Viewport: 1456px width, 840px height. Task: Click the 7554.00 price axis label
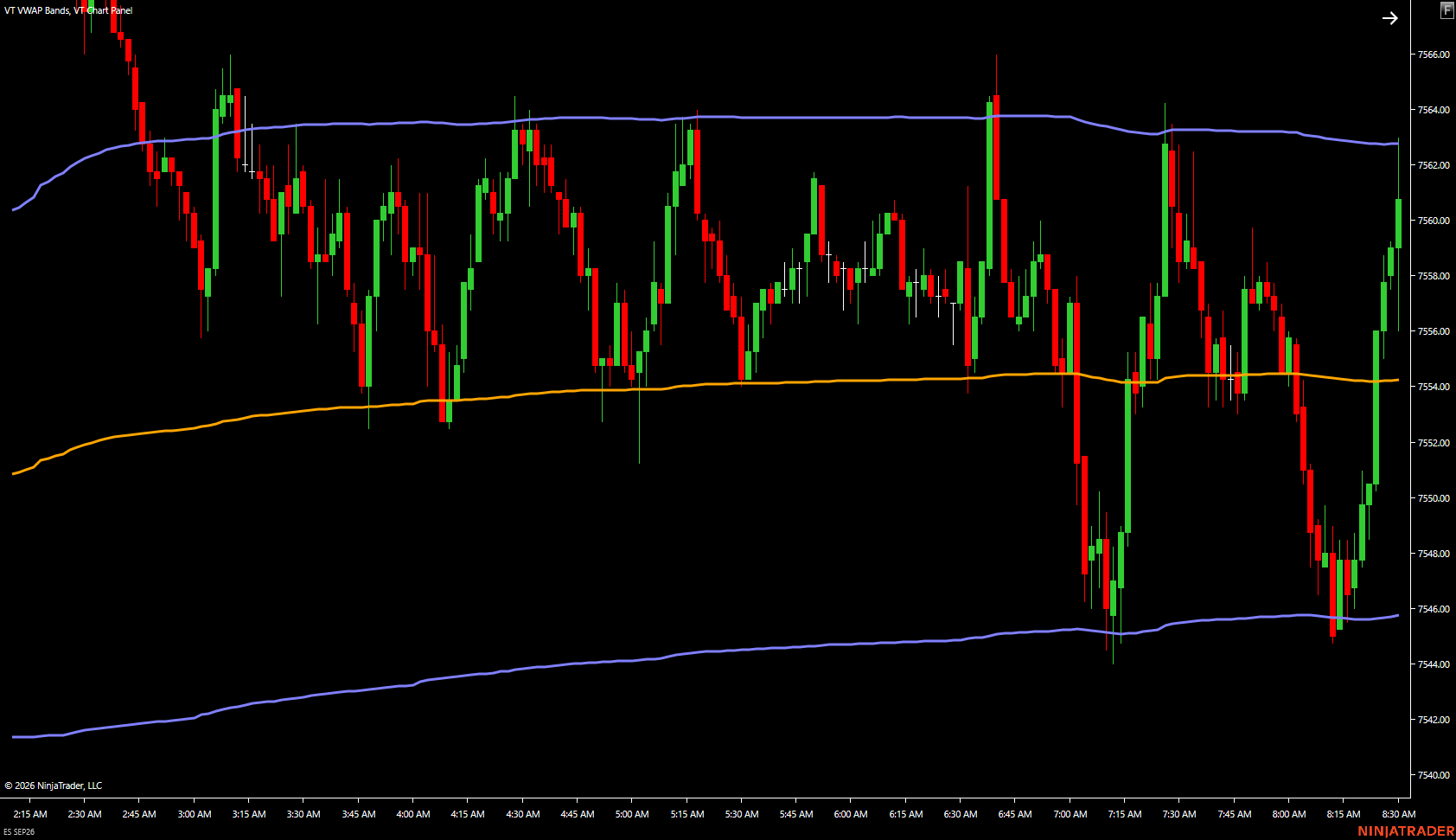click(1434, 387)
